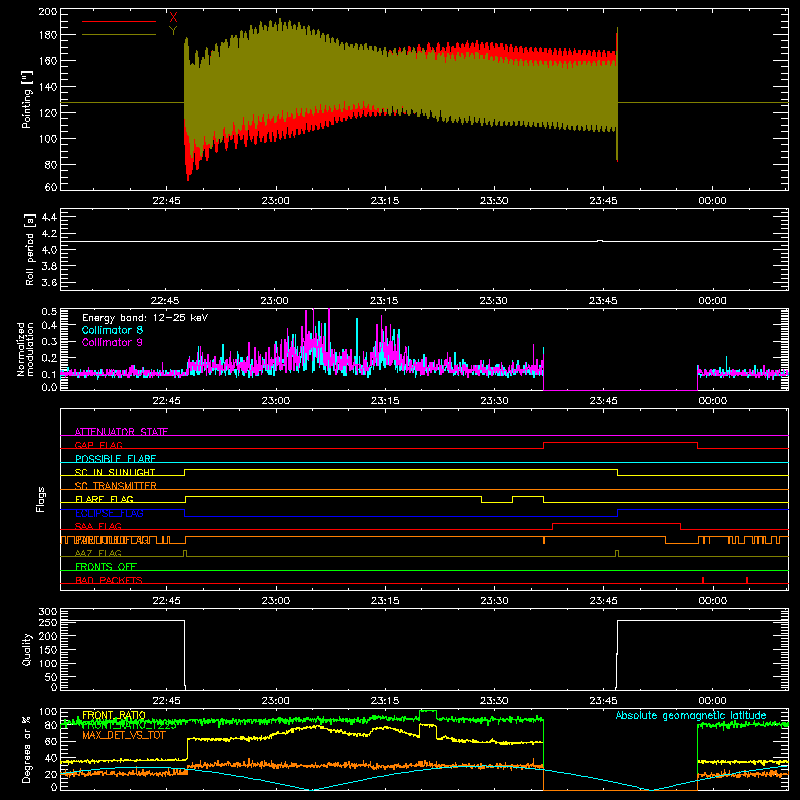800x800 pixels.
Task: Select the Pointing ["] axis title
Action: [27, 99]
